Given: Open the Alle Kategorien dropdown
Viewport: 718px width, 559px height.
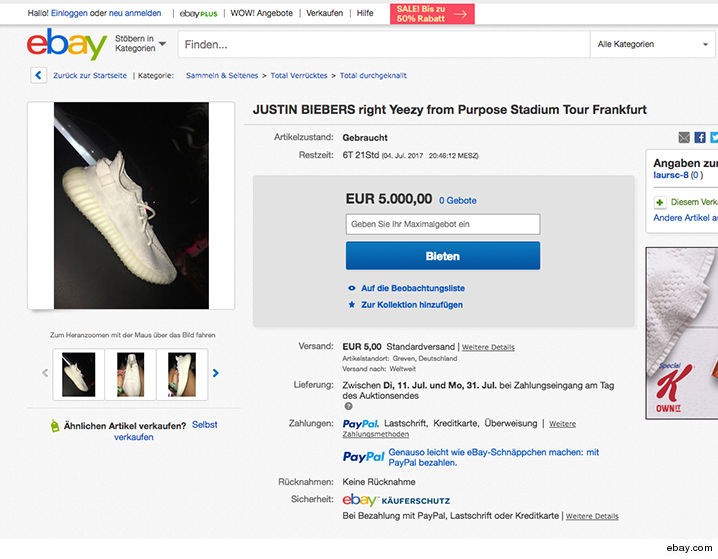Looking at the screenshot, I should [x=653, y=44].
